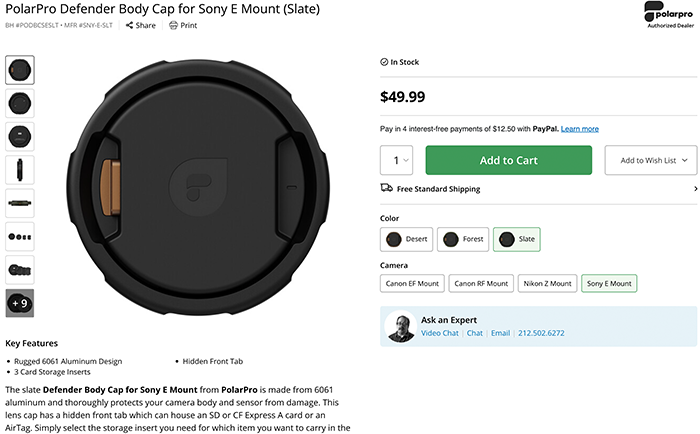Click the Share icon
The image size is (700, 434).
click(x=129, y=25)
